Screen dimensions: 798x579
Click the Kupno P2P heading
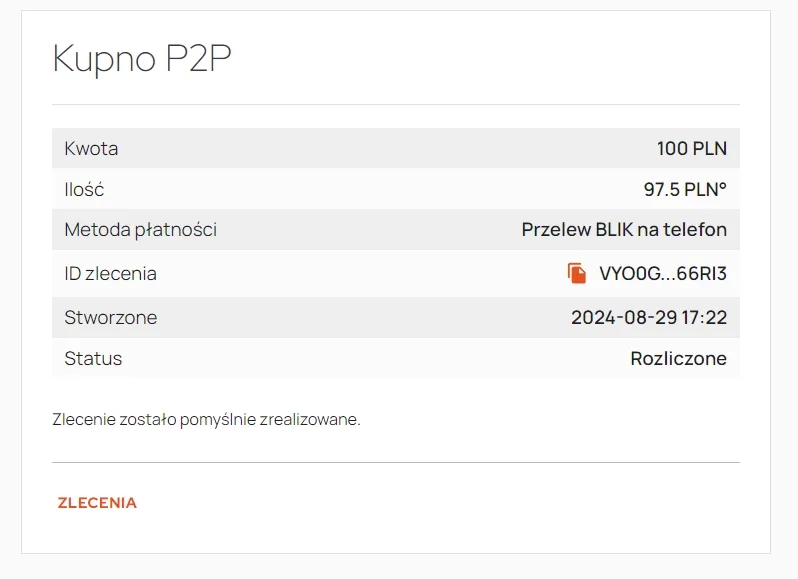(x=142, y=59)
